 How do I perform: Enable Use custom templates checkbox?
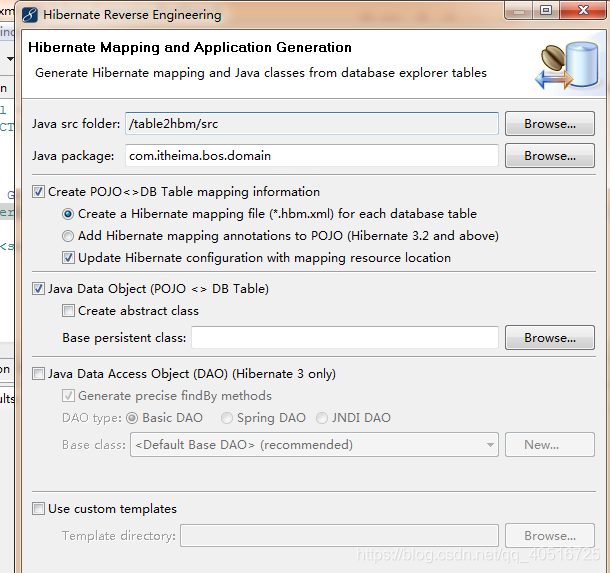click(38, 509)
